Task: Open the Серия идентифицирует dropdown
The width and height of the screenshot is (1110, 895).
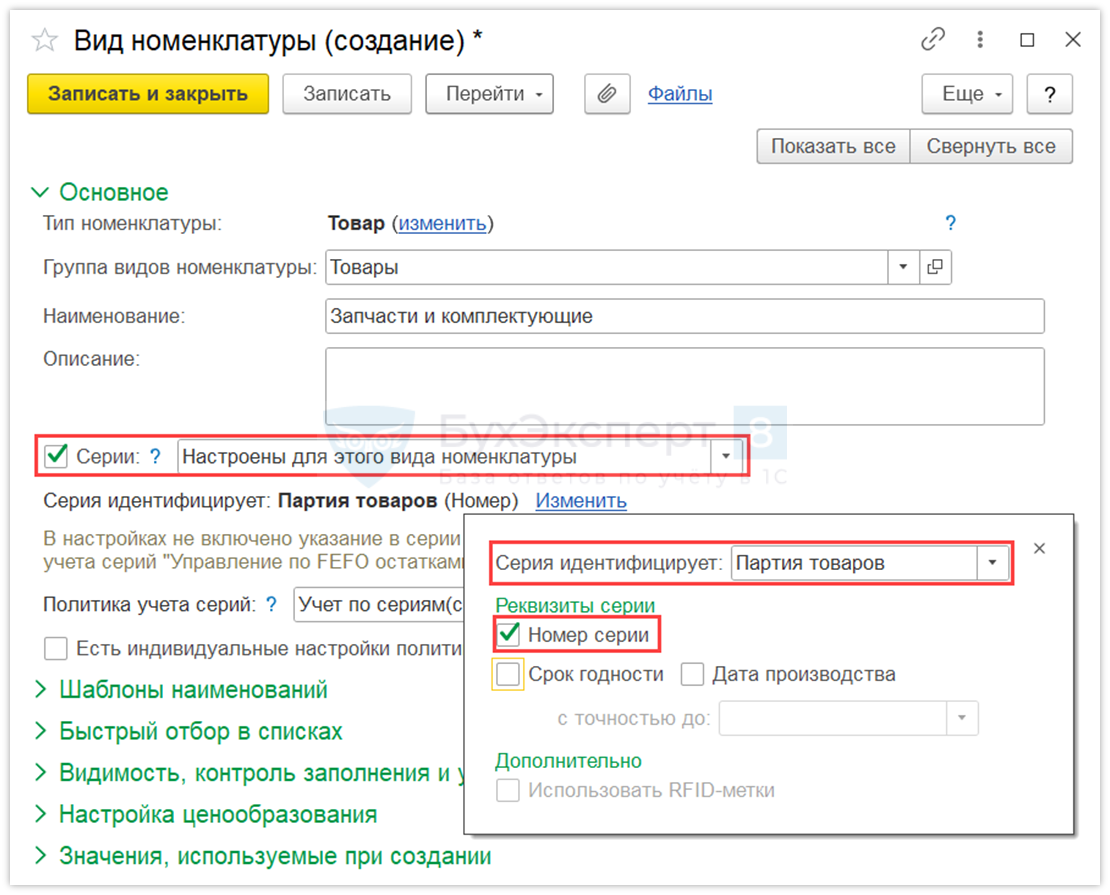Action: [x=991, y=563]
